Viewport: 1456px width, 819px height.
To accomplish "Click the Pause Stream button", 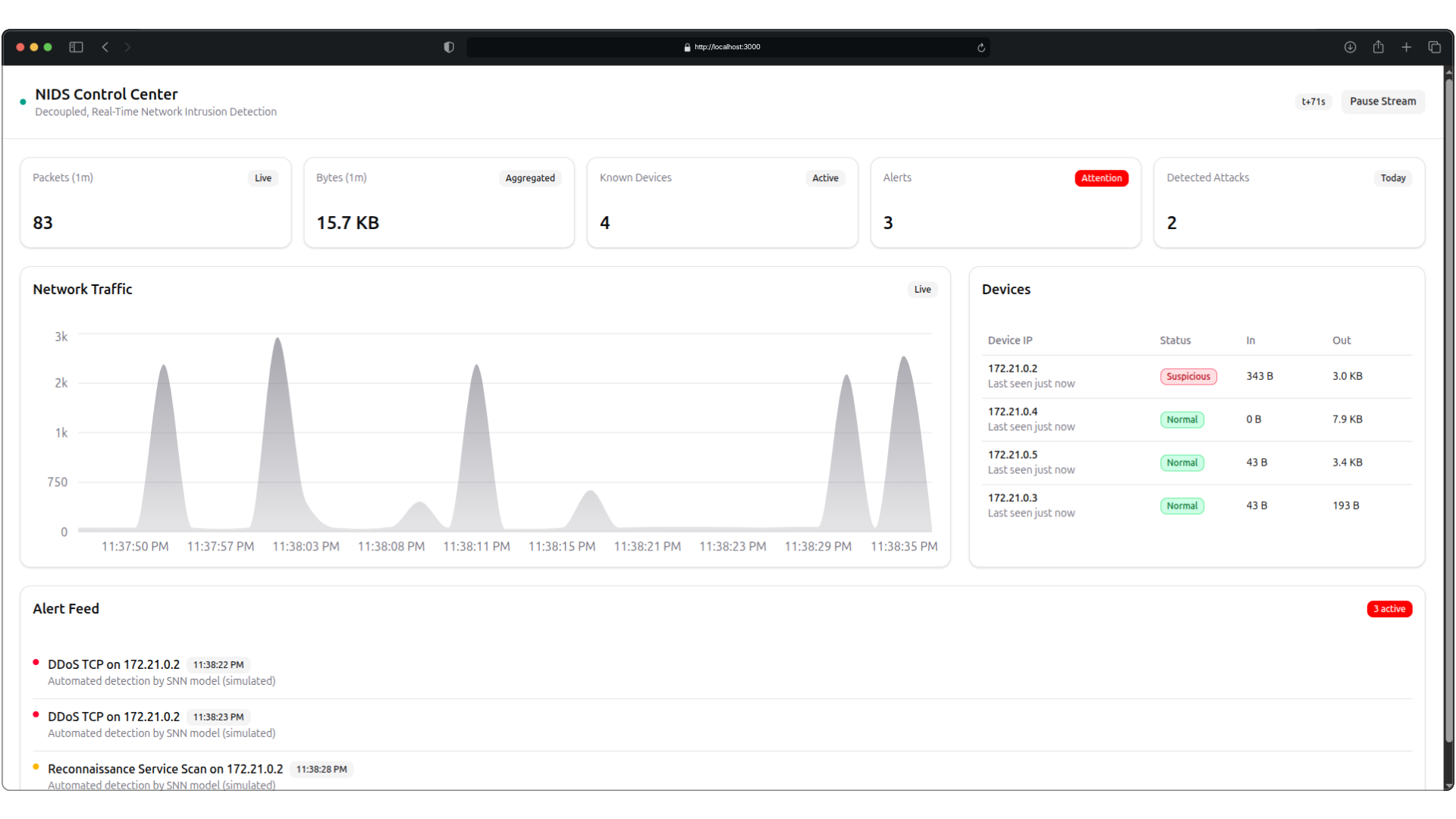I will [1382, 101].
